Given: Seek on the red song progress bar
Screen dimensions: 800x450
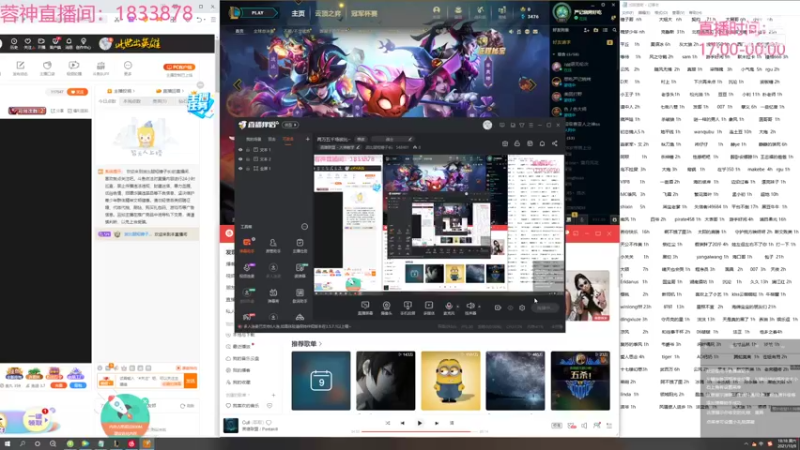Looking at the screenshot, I should pyautogui.click(x=417, y=432).
